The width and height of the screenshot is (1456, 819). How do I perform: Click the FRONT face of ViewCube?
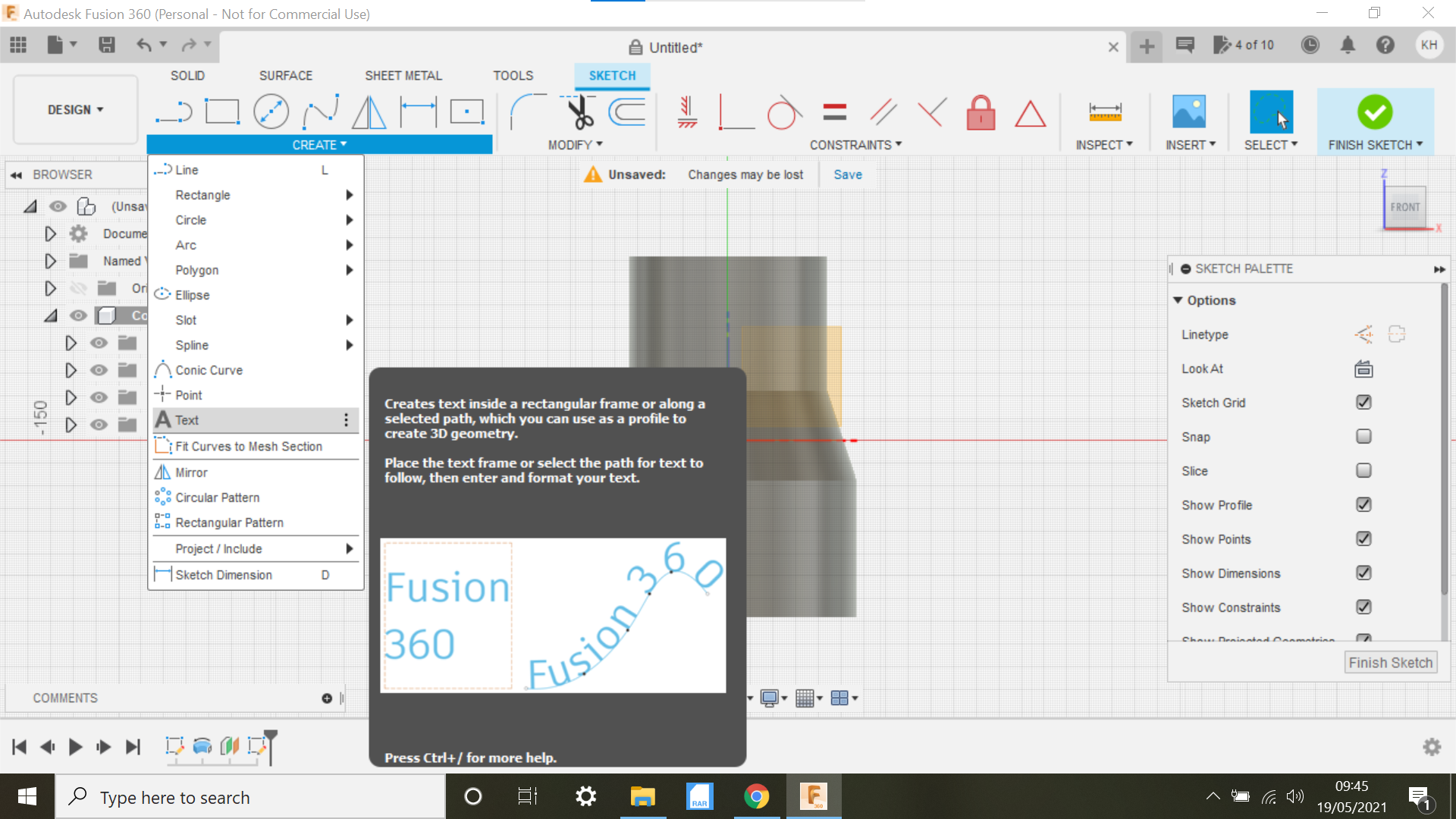coord(1405,207)
